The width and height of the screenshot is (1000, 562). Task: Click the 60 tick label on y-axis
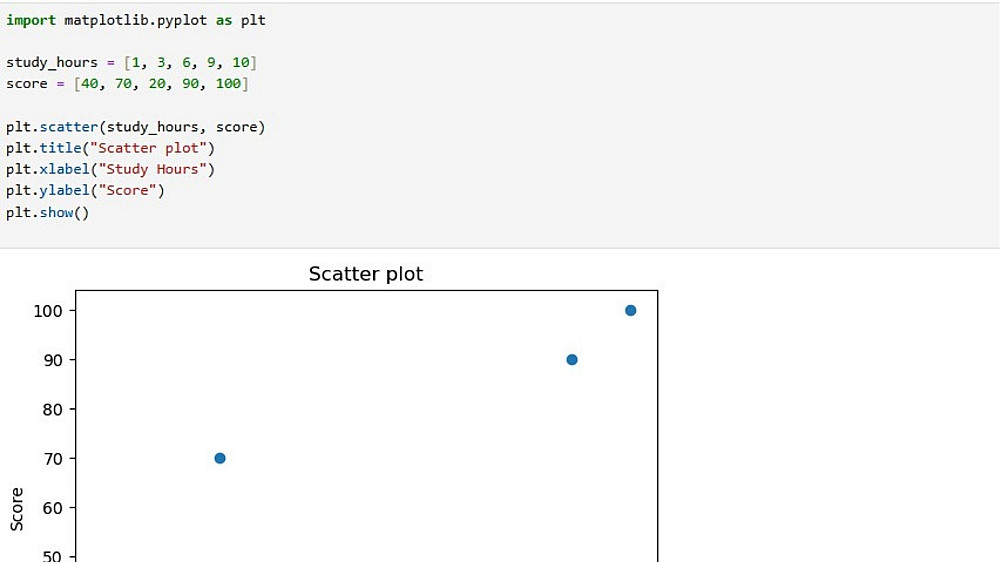coord(52,508)
